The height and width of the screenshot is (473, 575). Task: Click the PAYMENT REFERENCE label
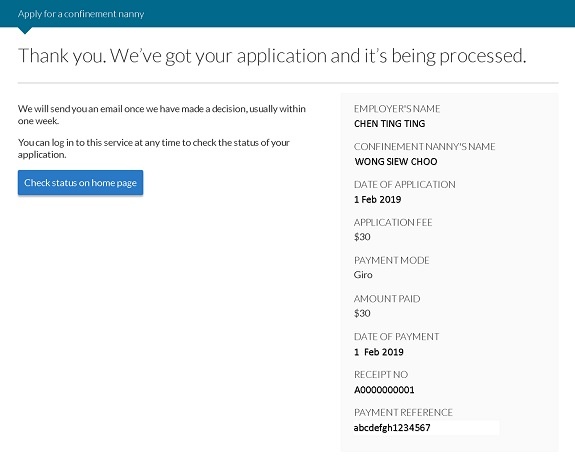tap(403, 412)
